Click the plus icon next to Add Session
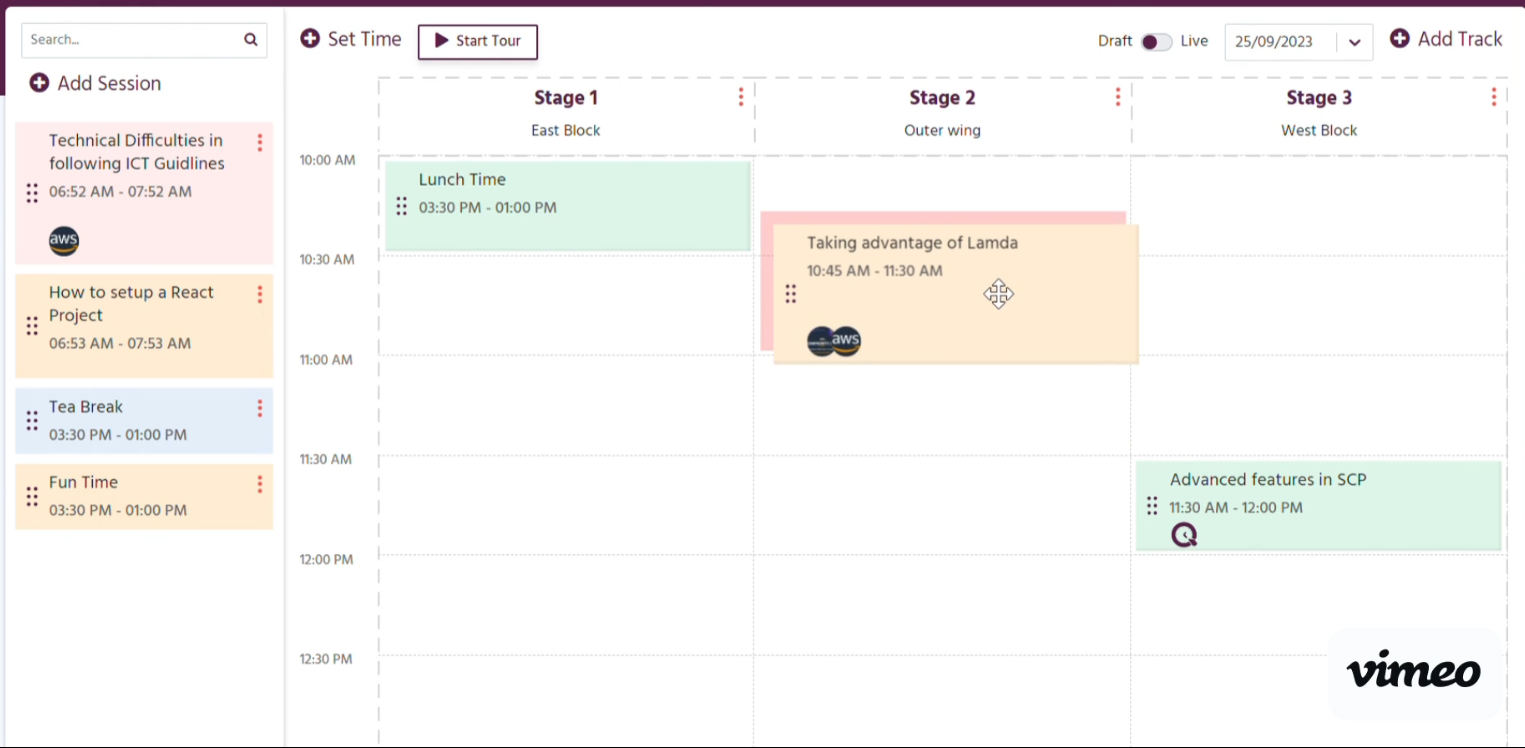This screenshot has width=1525, height=748. [38, 83]
